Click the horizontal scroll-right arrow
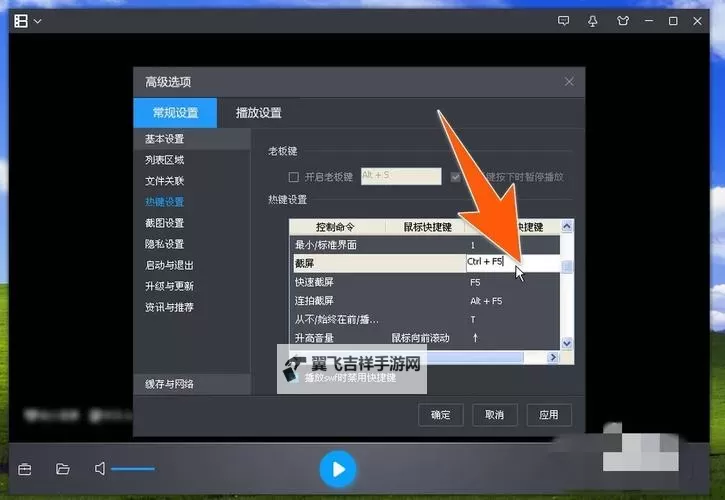The height and width of the screenshot is (500, 725). click(x=553, y=357)
